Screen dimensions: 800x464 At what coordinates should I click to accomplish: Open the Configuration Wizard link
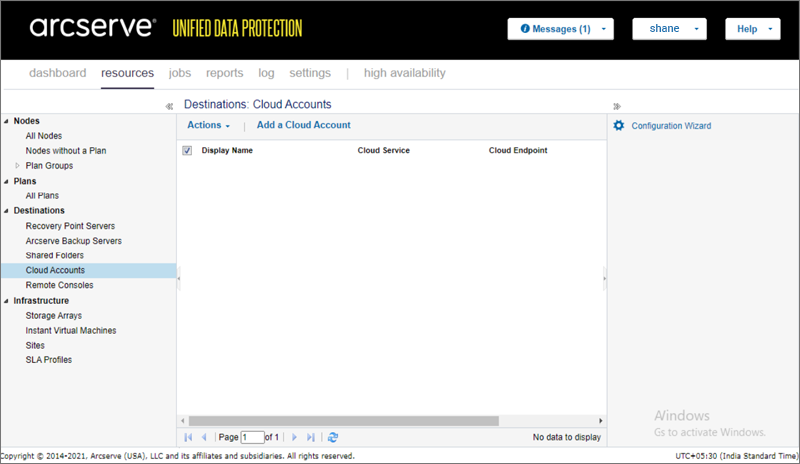[x=671, y=126]
